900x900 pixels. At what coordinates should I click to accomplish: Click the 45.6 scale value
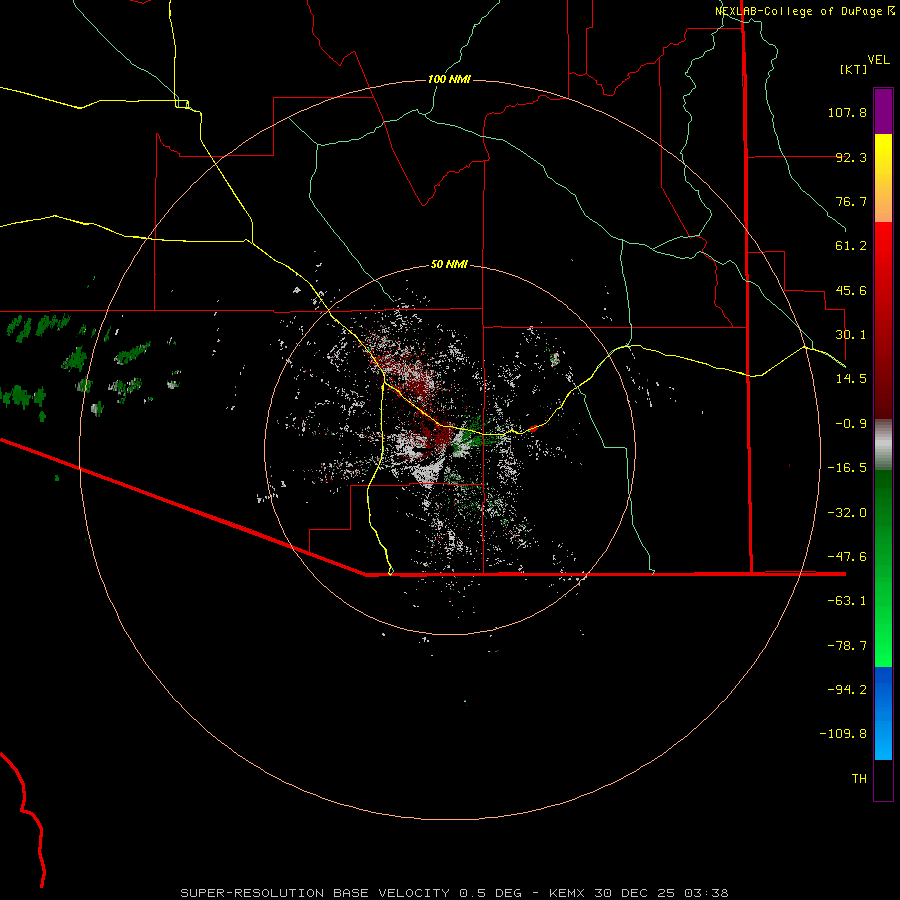(851, 290)
